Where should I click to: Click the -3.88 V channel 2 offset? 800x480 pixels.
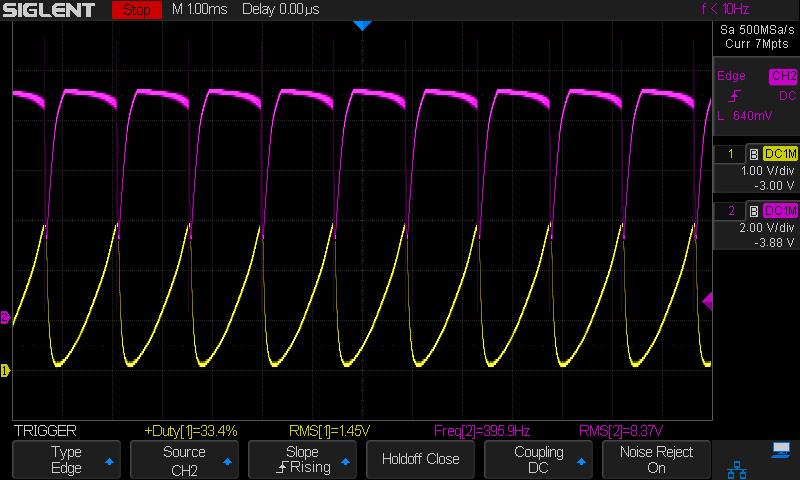774,243
